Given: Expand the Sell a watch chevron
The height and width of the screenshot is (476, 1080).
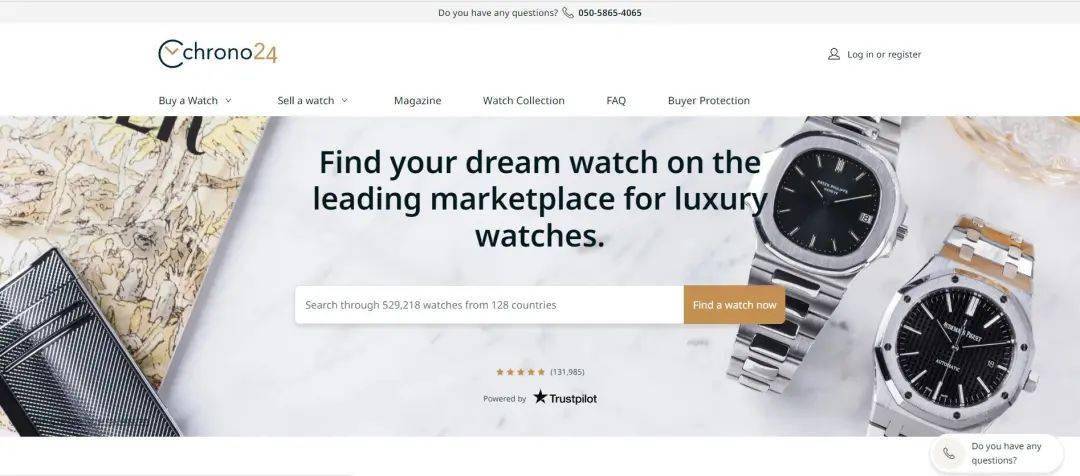Looking at the screenshot, I should click(x=344, y=101).
